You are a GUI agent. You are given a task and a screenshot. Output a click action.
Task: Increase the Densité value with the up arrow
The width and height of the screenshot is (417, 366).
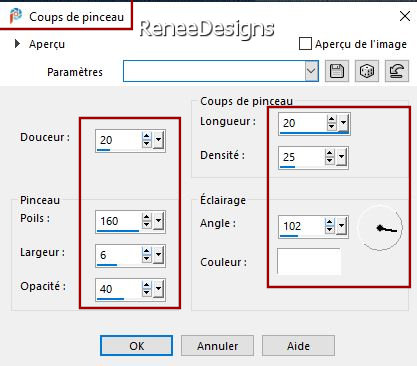pyautogui.click(x=329, y=153)
